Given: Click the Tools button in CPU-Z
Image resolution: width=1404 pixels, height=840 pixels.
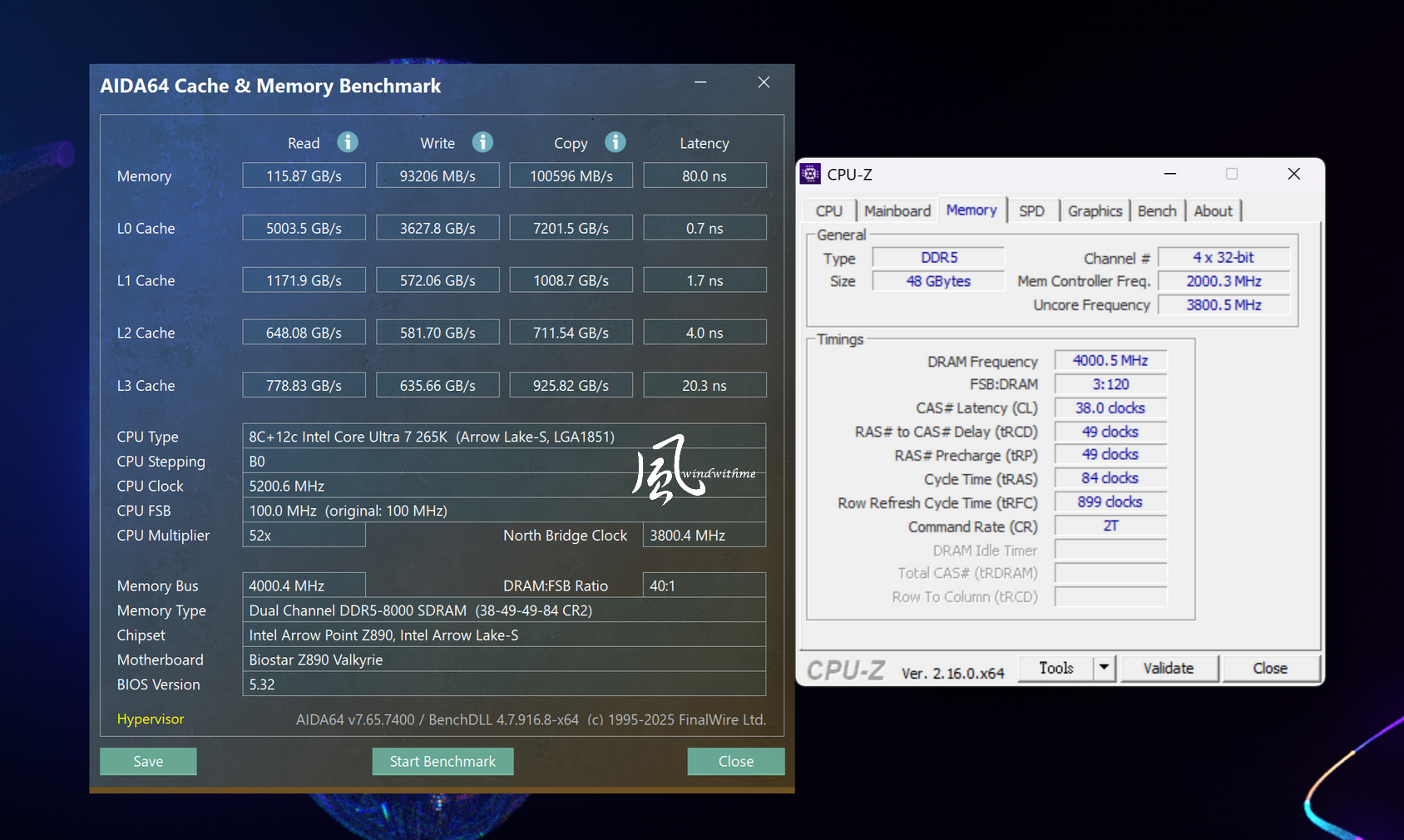Looking at the screenshot, I should (x=1056, y=668).
